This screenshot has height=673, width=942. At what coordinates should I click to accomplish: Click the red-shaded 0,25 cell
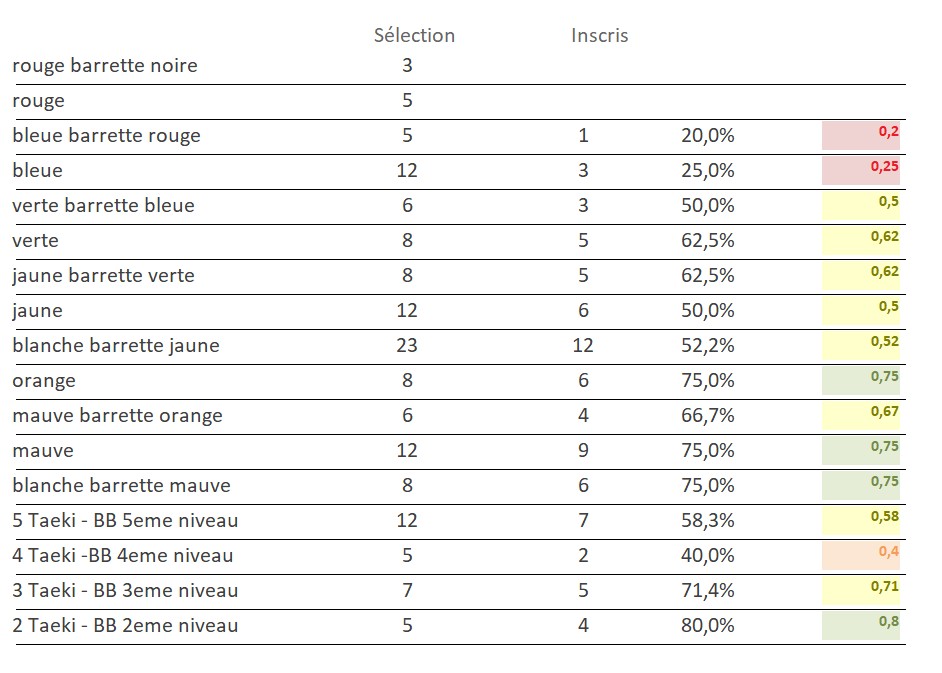(x=861, y=170)
